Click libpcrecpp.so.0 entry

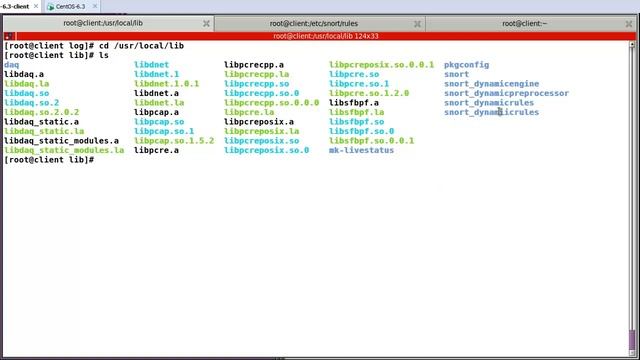coord(261,93)
